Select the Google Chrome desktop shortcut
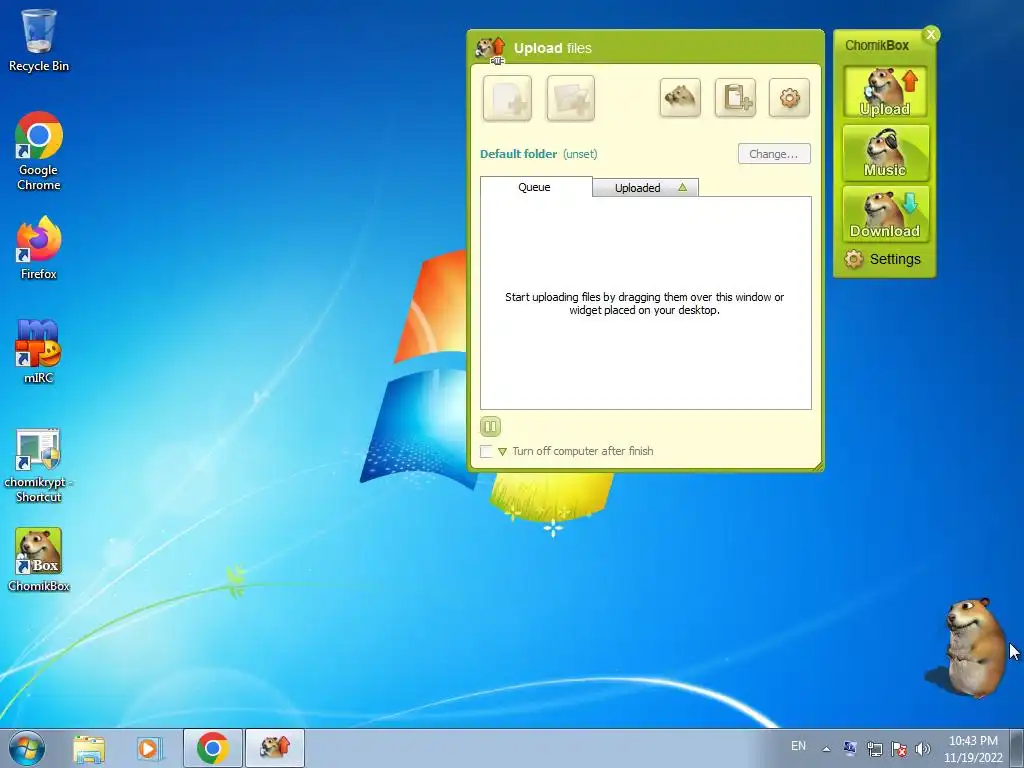The height and width of the screenshot is (768, 1024). pyautogui.click(x=39, y=152)
